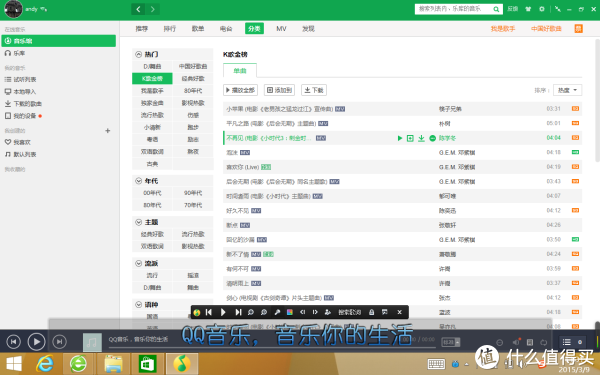Switch to mini mode via title bar icon
The image size is (600, 375).
(x=558, y=9)
